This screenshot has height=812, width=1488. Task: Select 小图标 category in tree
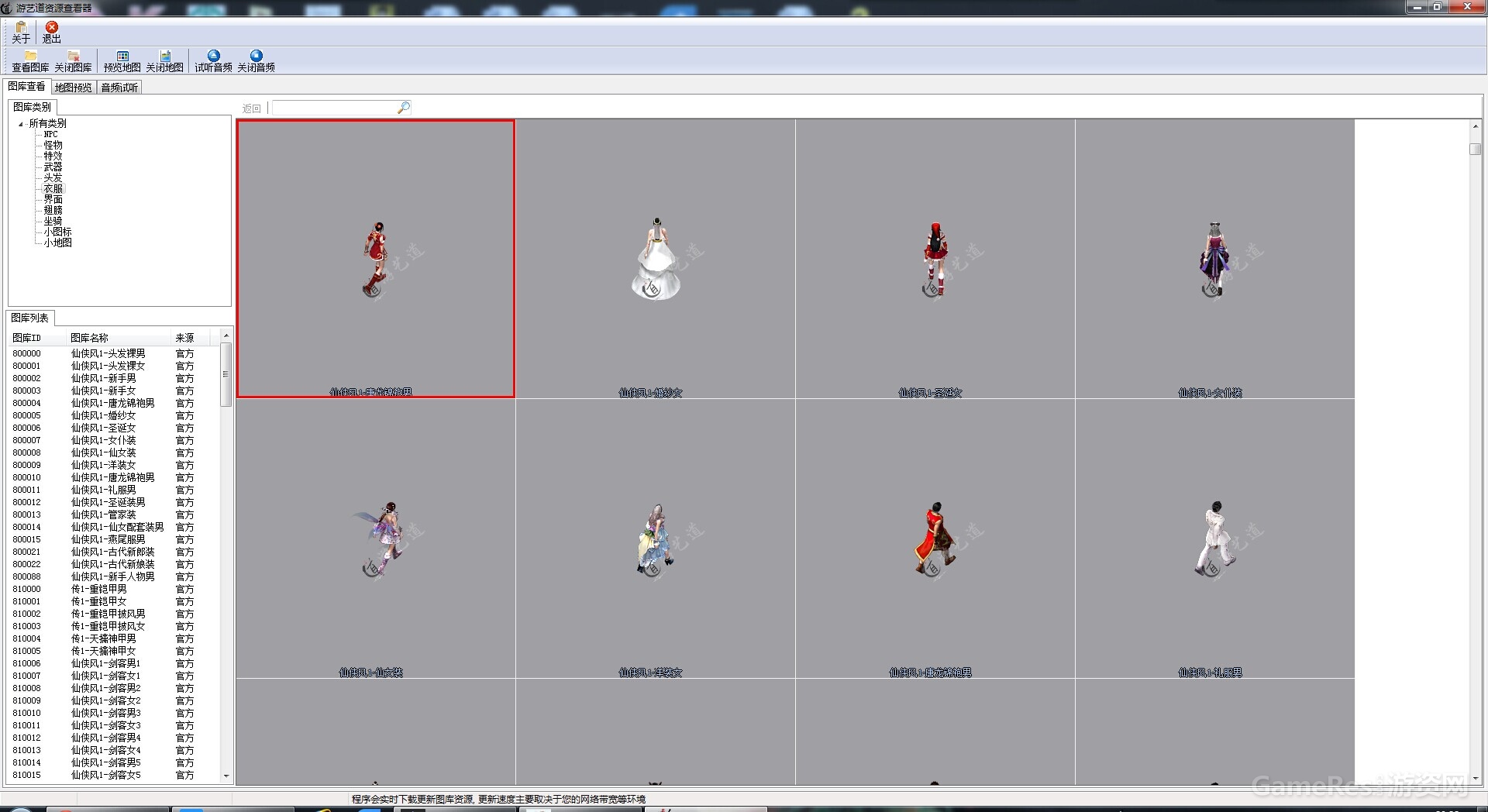[57, 232]
